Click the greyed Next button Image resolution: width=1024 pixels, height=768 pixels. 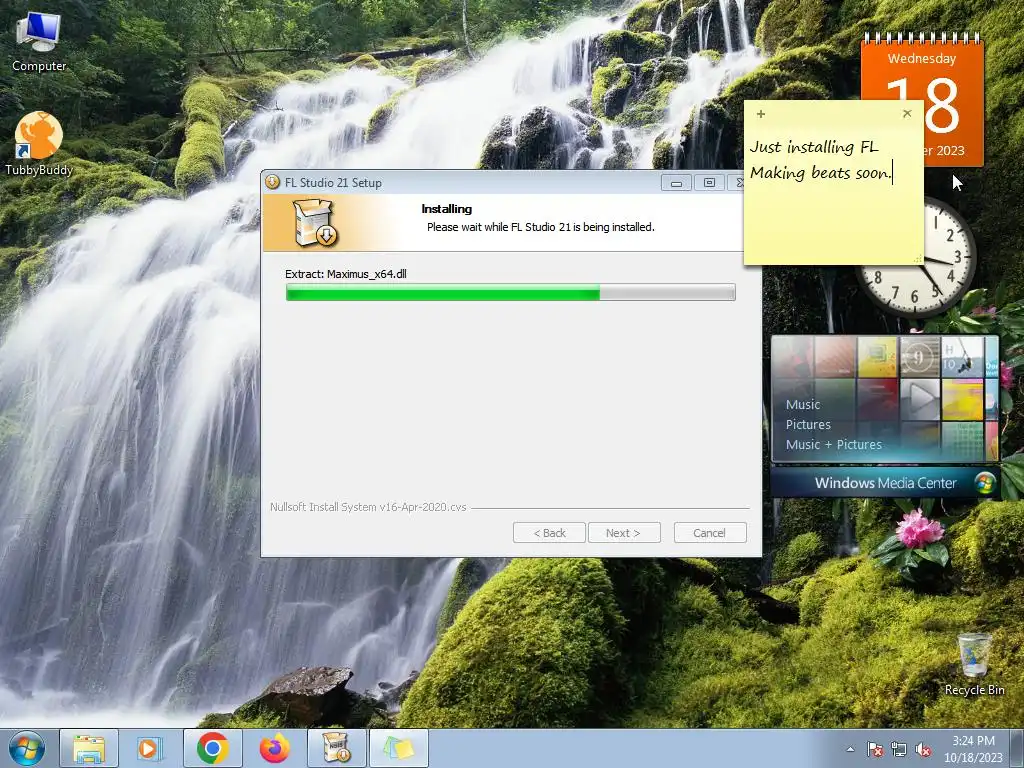tap(624, 533)
